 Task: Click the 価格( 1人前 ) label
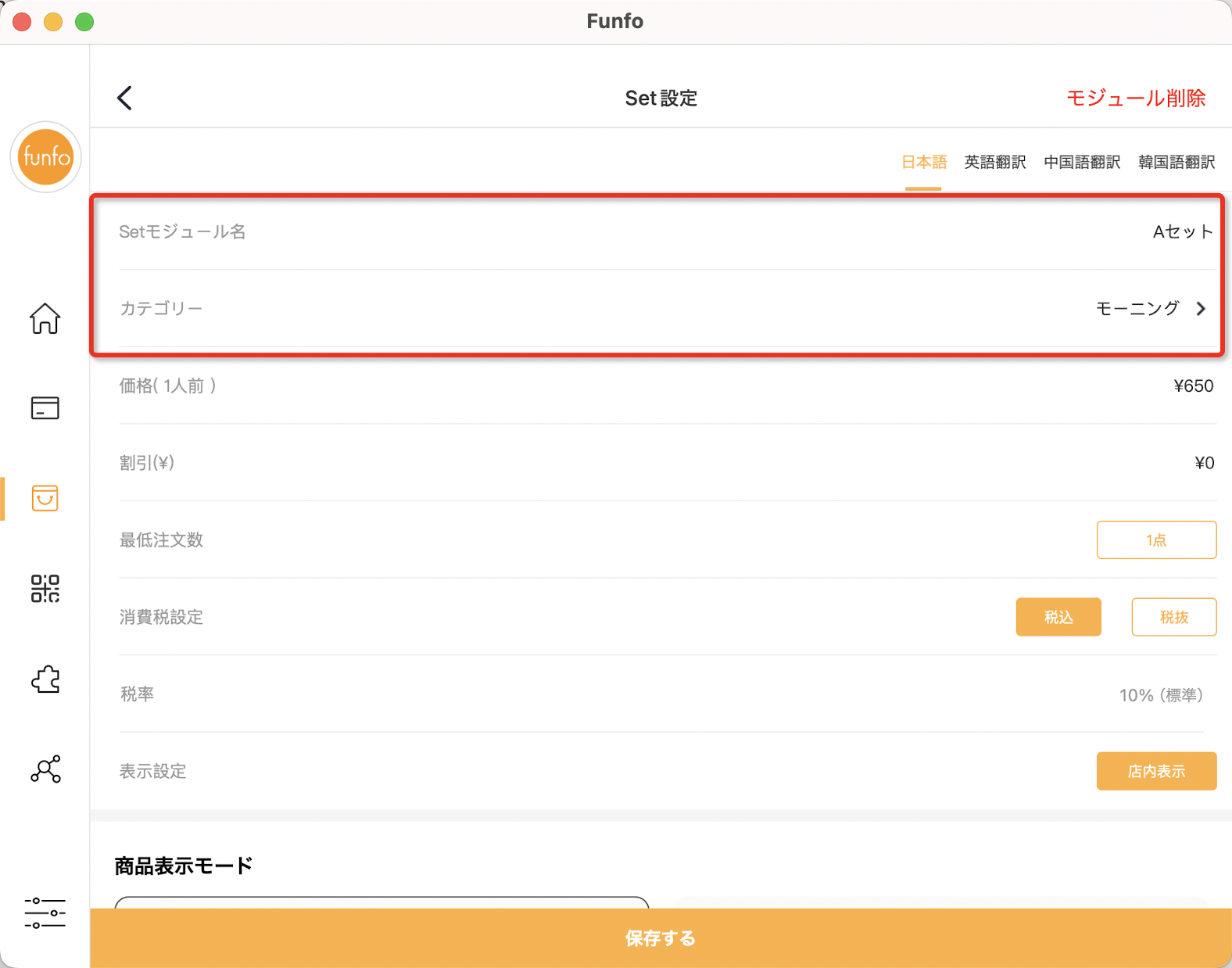tap(168, 385)
